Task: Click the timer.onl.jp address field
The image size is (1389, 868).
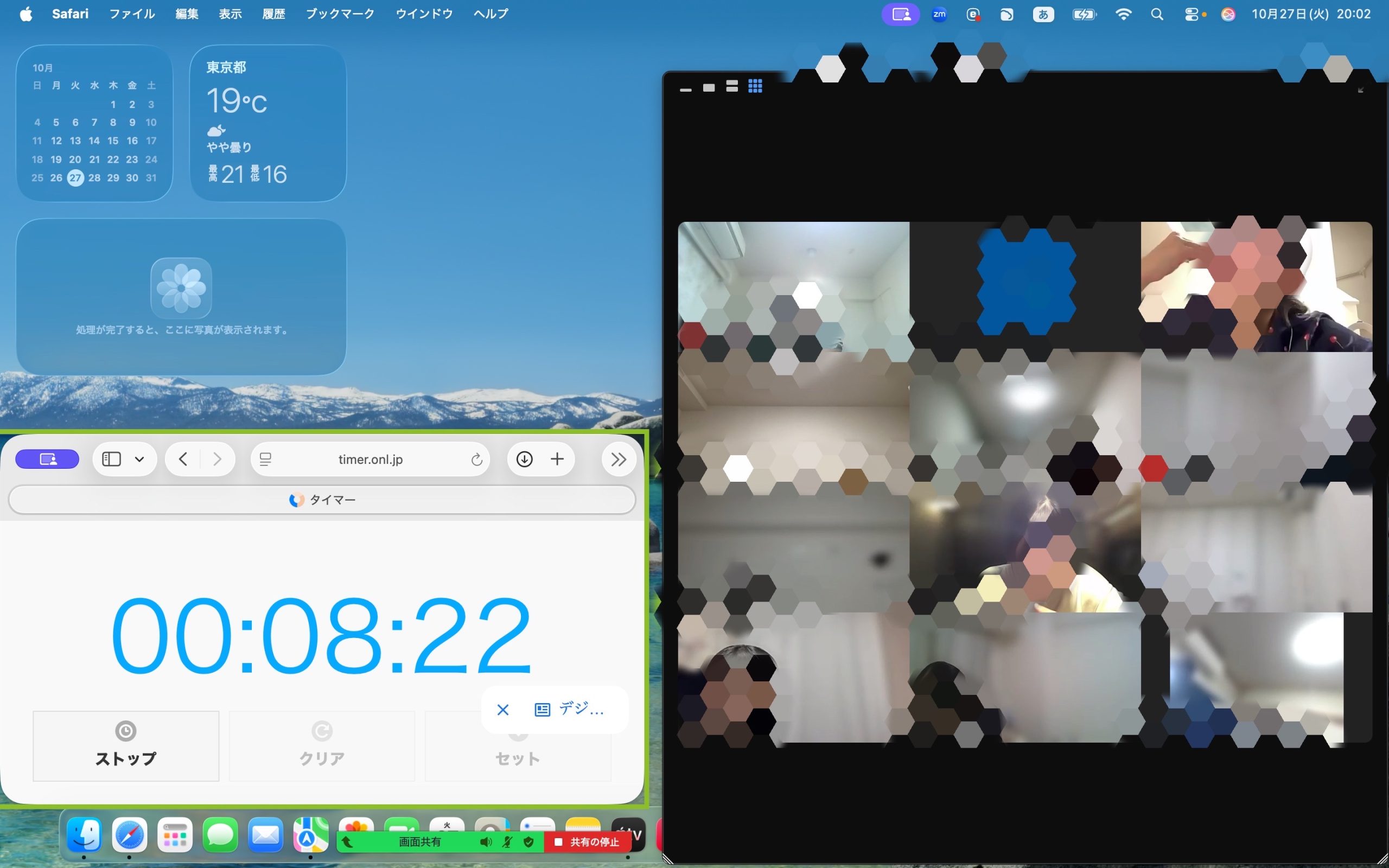Action: pyautogui.click(x=370, y=459)
